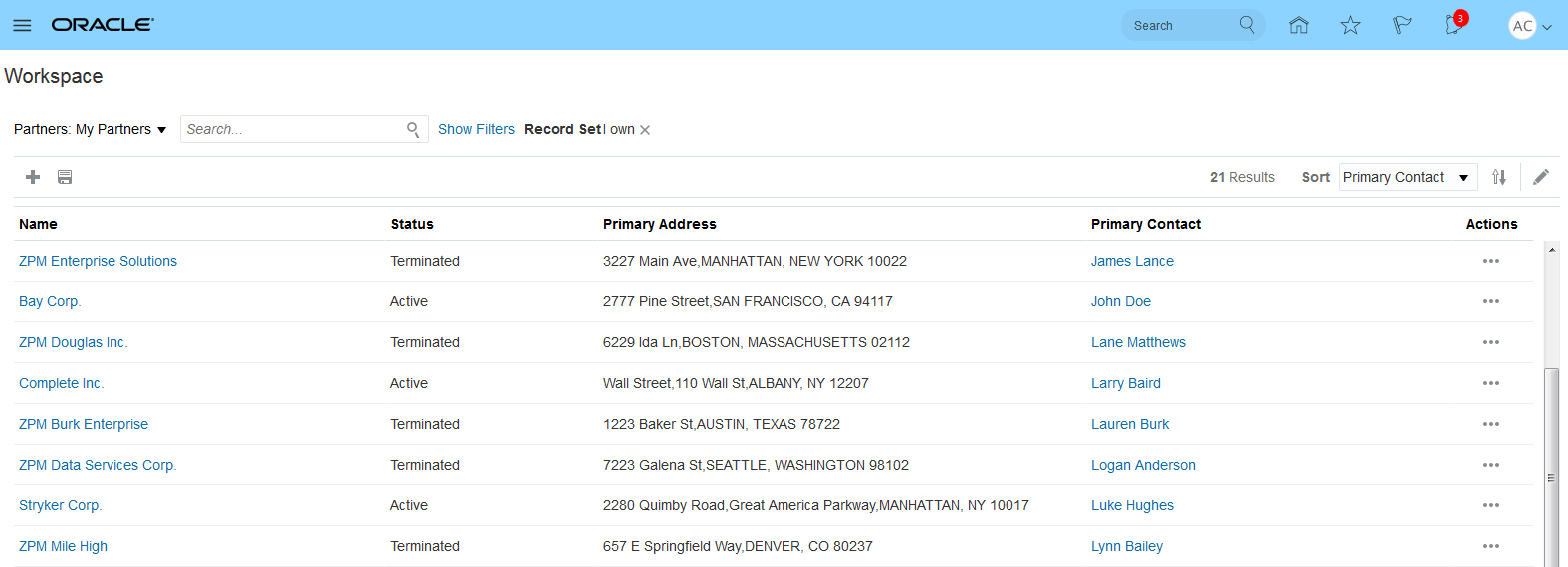This screenshot has width=1568, height=567.
Task: Open Bay Corp. partner record
Action: click(50, 301)
